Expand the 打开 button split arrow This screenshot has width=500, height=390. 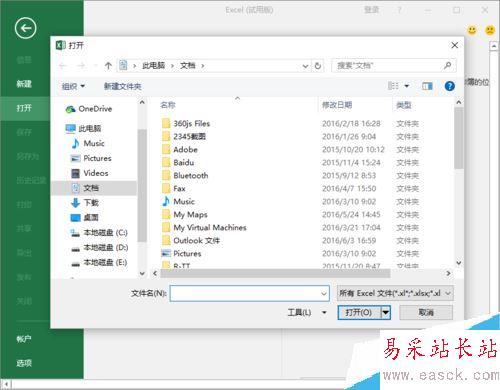[x=386, y=313]
